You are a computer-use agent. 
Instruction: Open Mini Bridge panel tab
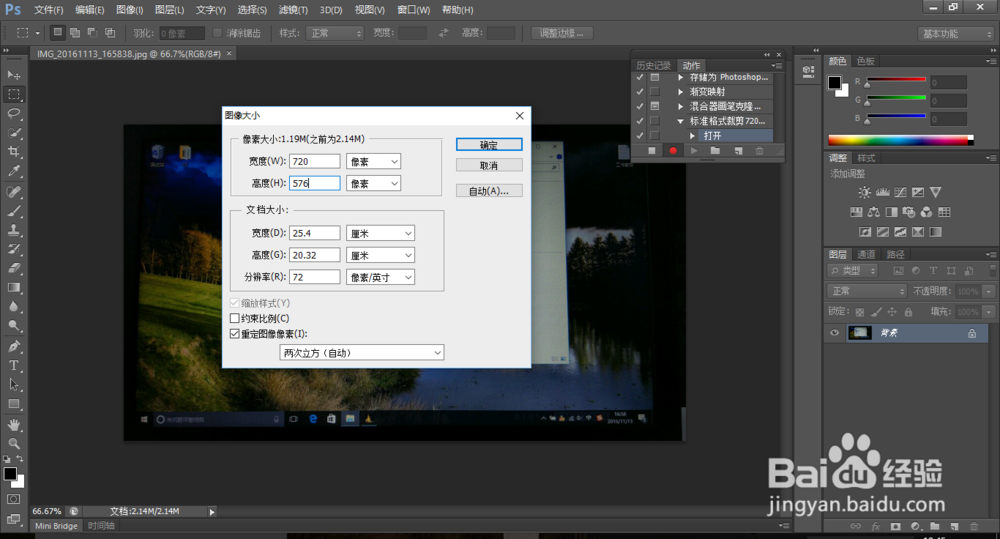click(56, 526)
